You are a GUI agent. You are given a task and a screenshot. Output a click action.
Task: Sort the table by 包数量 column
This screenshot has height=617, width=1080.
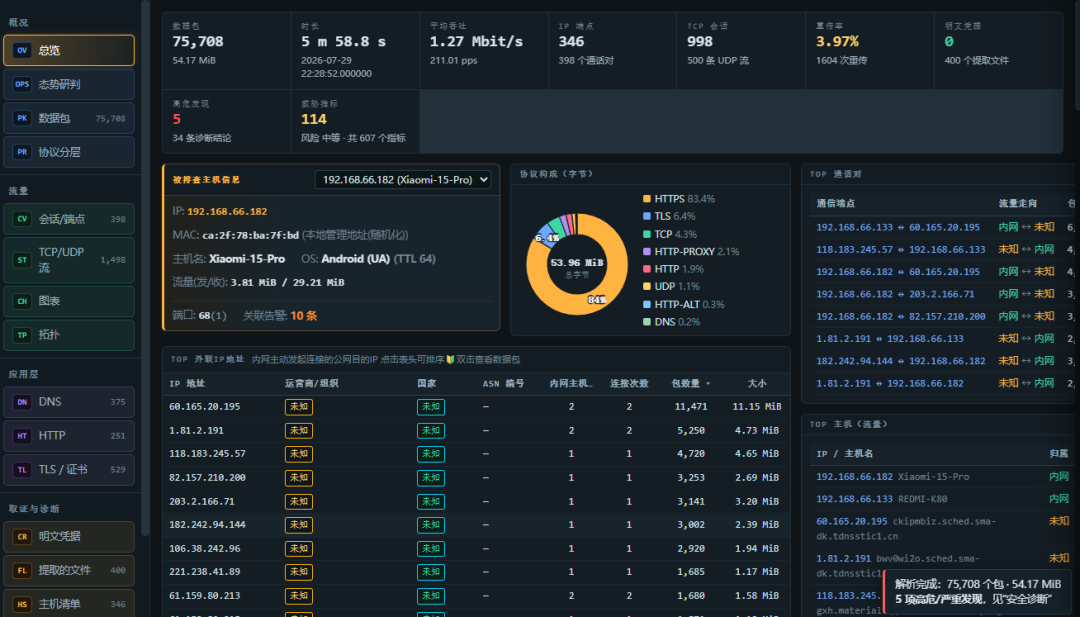point(690,384)
